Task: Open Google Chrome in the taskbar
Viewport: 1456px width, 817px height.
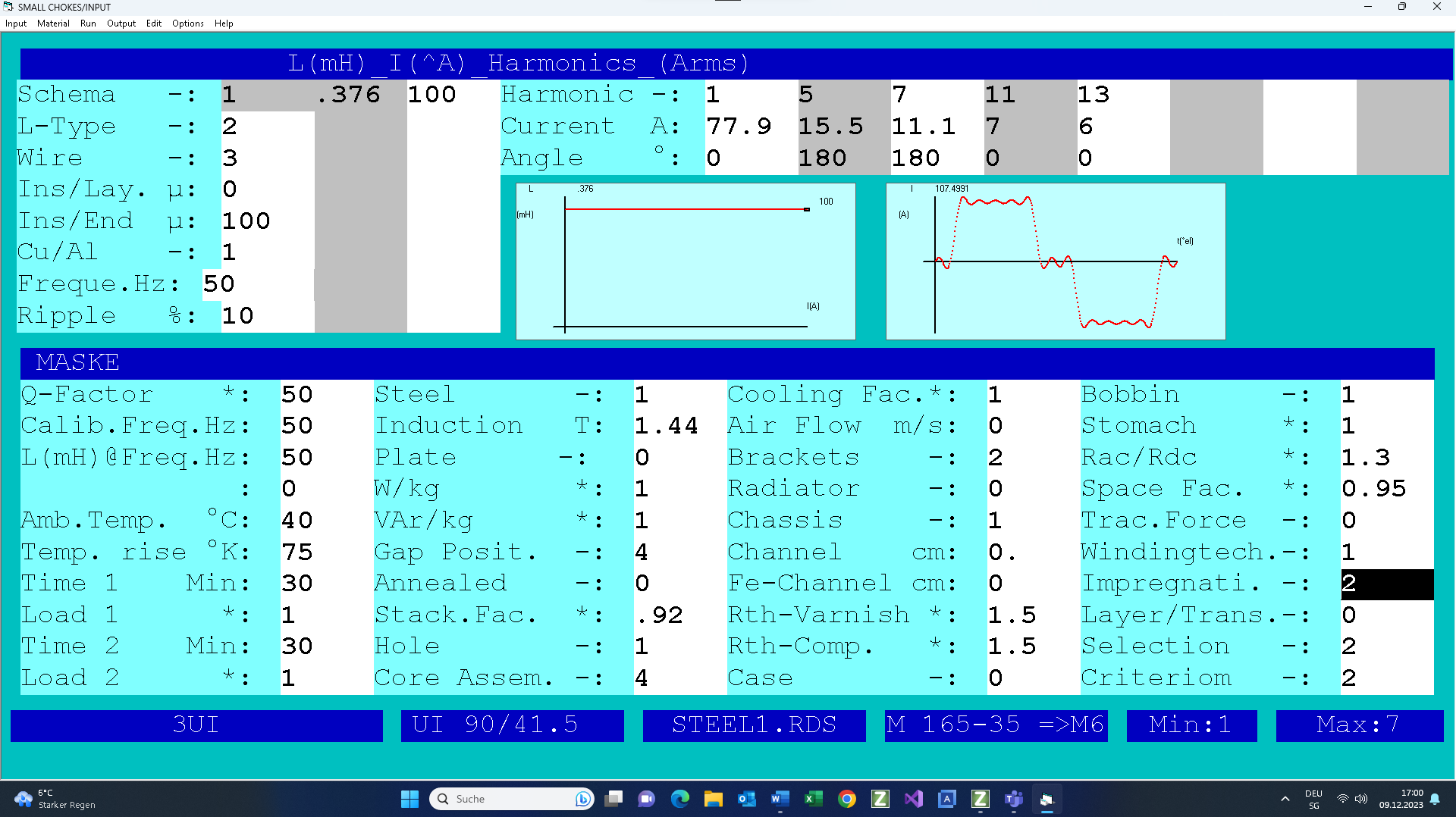Action: [846, 799]
